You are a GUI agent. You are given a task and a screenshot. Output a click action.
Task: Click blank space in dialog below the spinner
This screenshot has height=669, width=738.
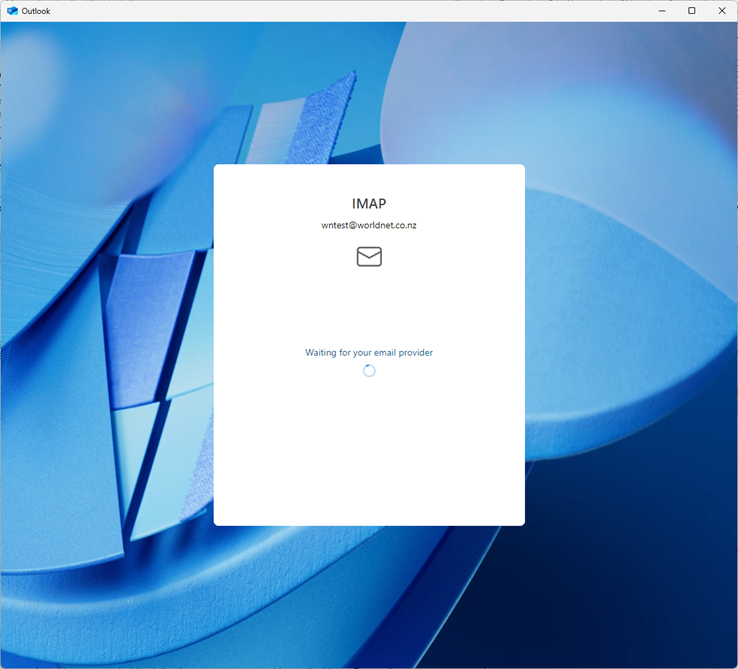[369, 450]
